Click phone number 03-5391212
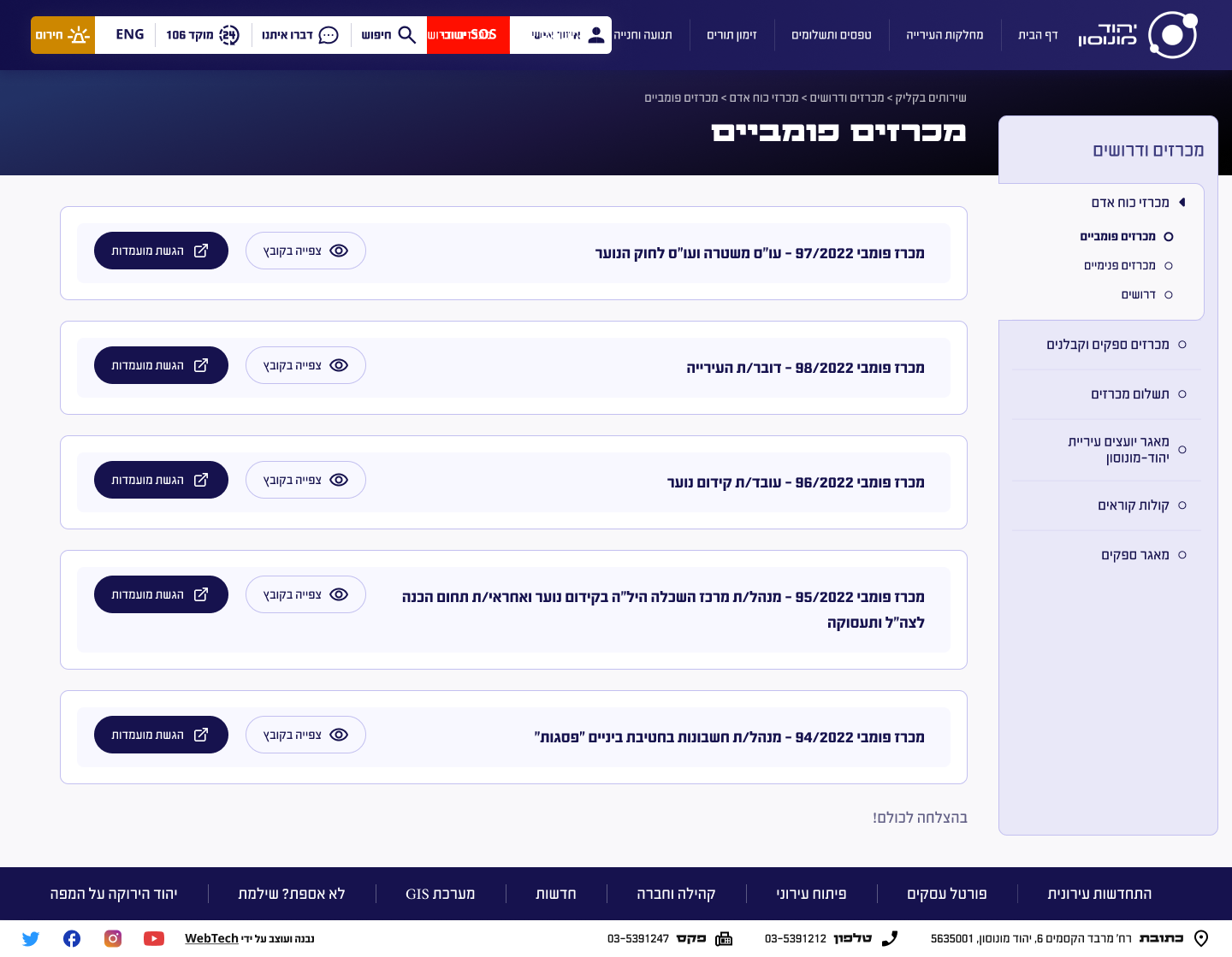Screen dimensions: 1232x957 (796, 938)
